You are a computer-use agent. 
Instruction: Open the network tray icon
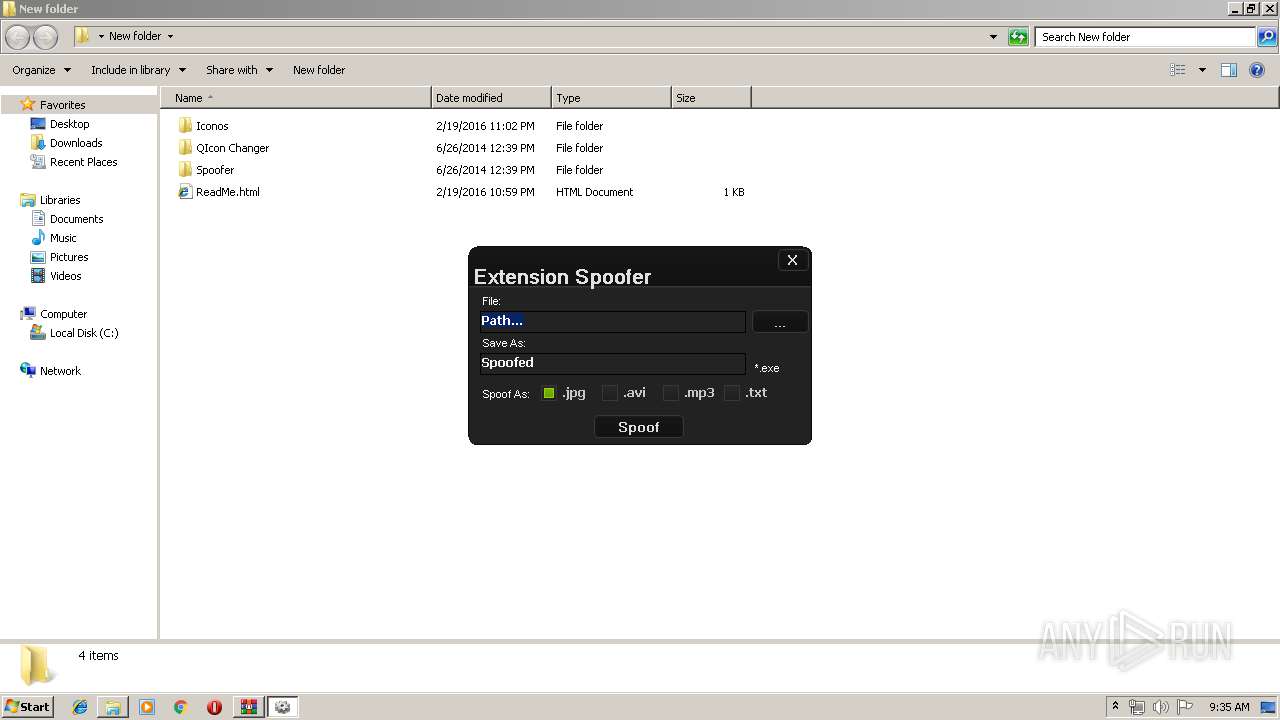(x=1137, y=707)
